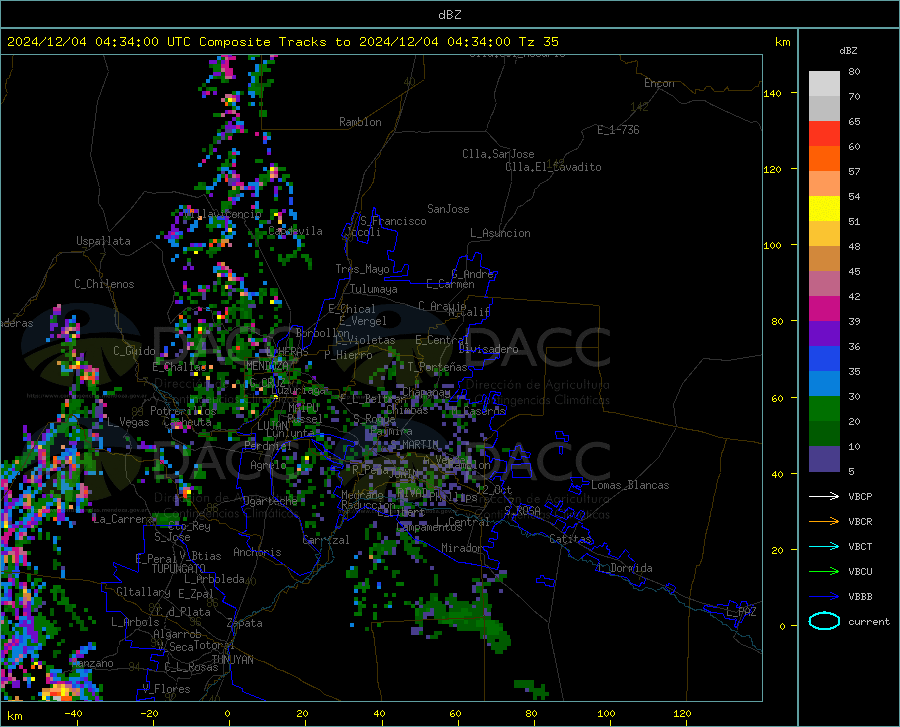Click the orange VBCR arrow legend icon
The image size is (900, 727).
coord(824,522)
